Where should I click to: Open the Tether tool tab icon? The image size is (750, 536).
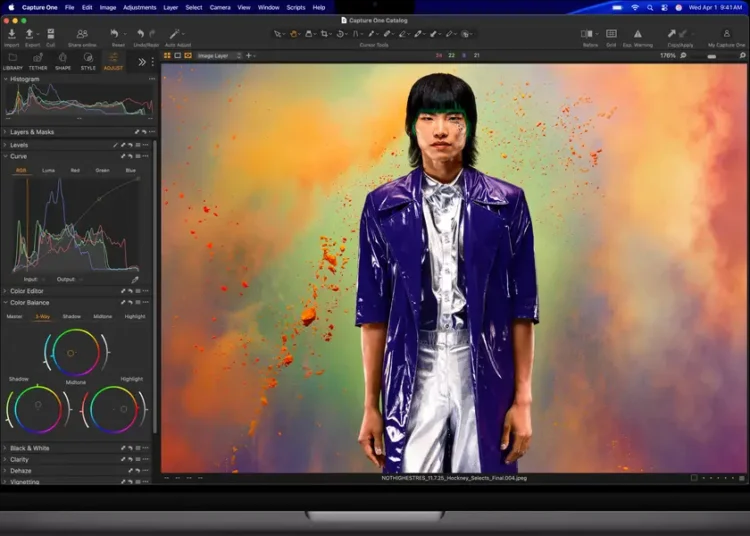[x=38, y=59]
